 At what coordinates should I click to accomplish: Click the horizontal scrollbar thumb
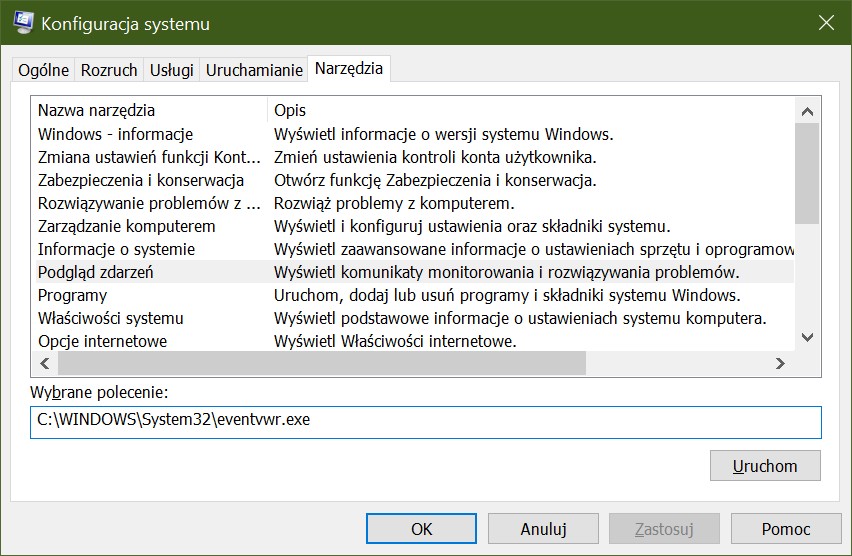(x=322, y=363)
